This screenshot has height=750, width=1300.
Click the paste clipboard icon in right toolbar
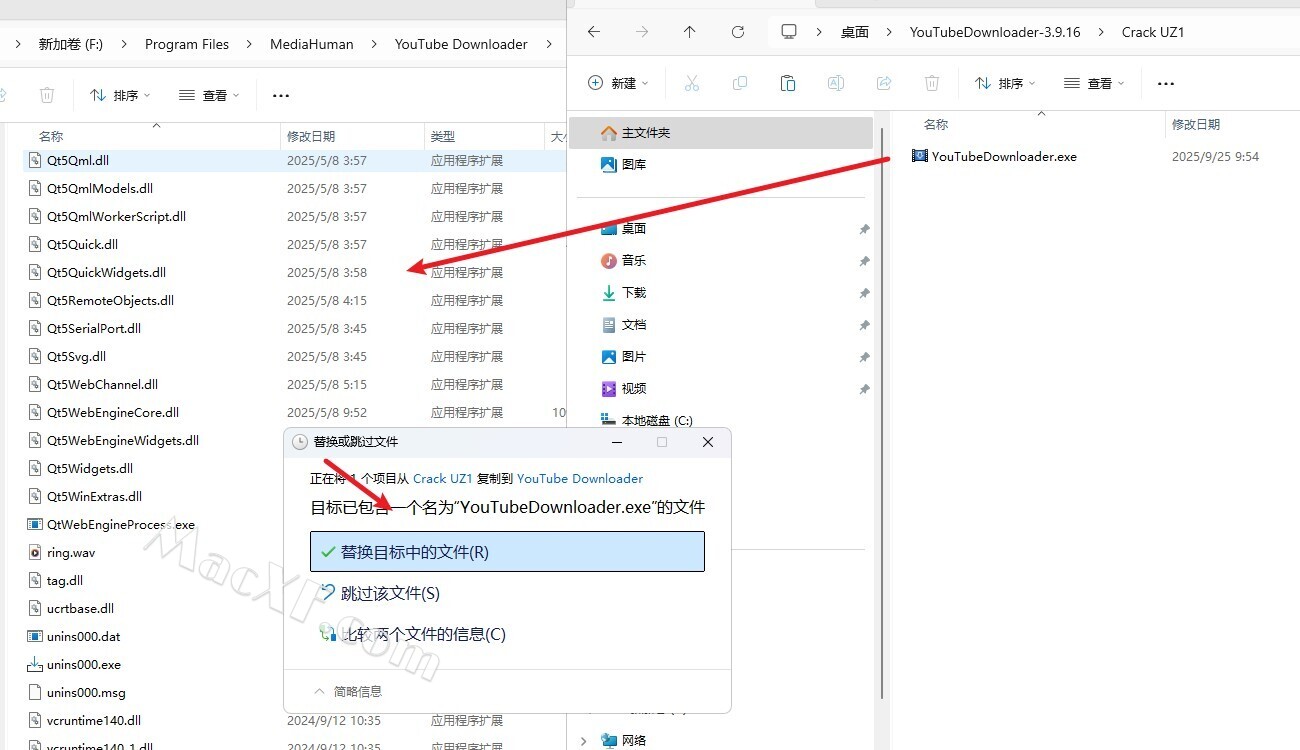click(787, 83)
